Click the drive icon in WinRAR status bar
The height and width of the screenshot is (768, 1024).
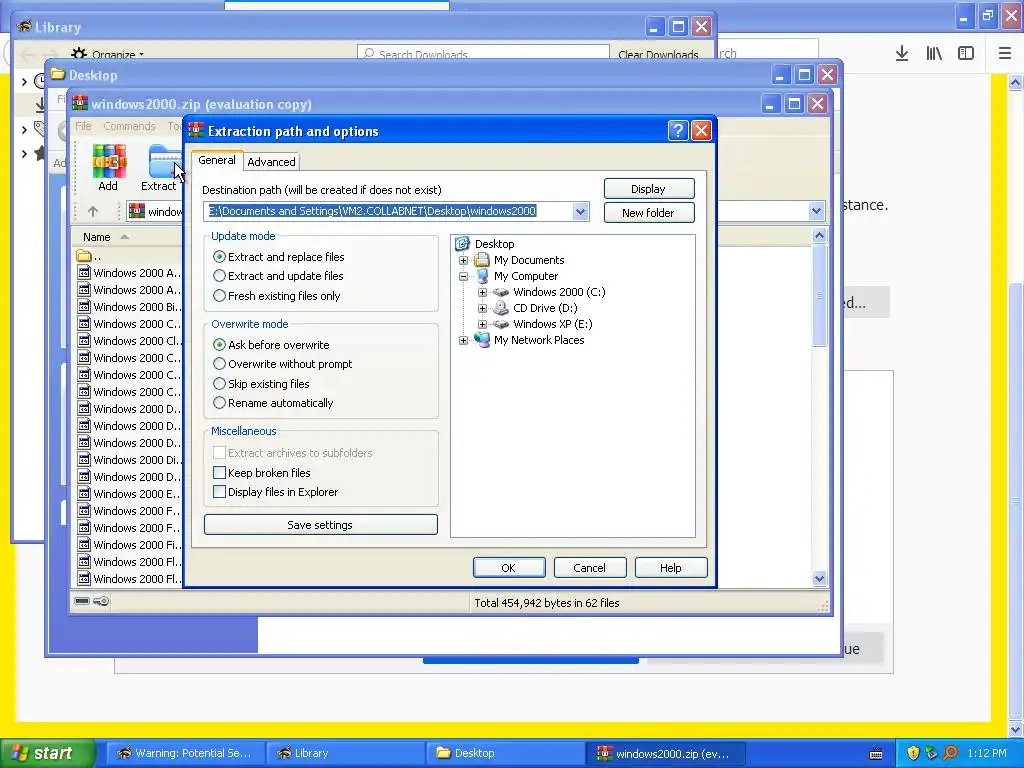[82, 601]
